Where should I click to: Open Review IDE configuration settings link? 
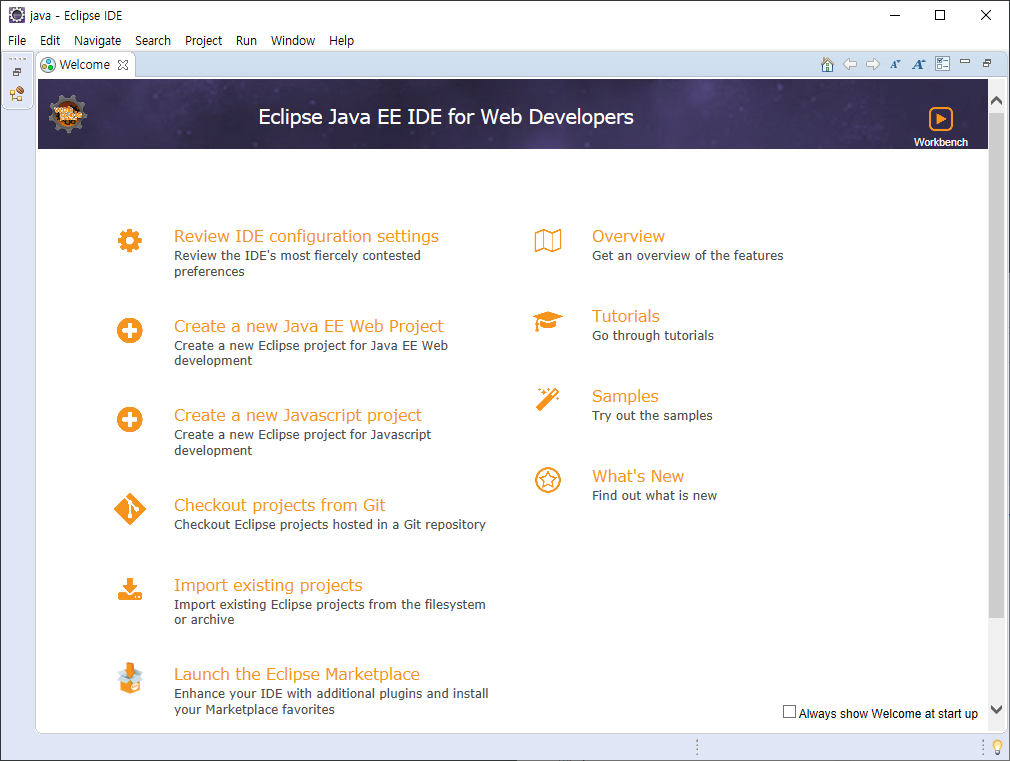coord(306,236)
